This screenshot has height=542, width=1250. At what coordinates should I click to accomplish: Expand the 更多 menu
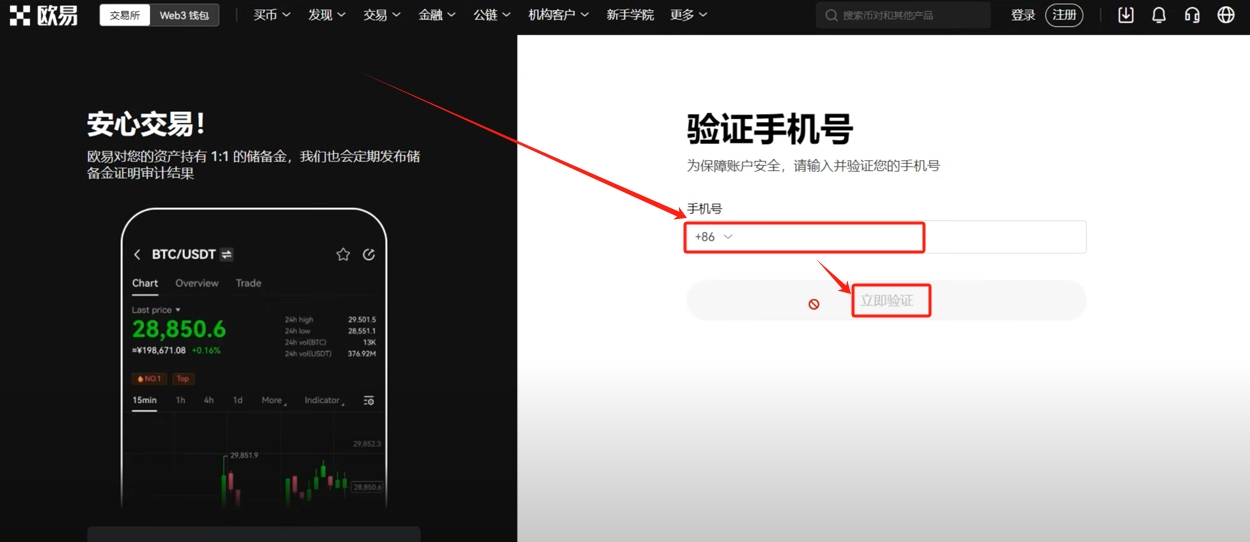[689, 15]
